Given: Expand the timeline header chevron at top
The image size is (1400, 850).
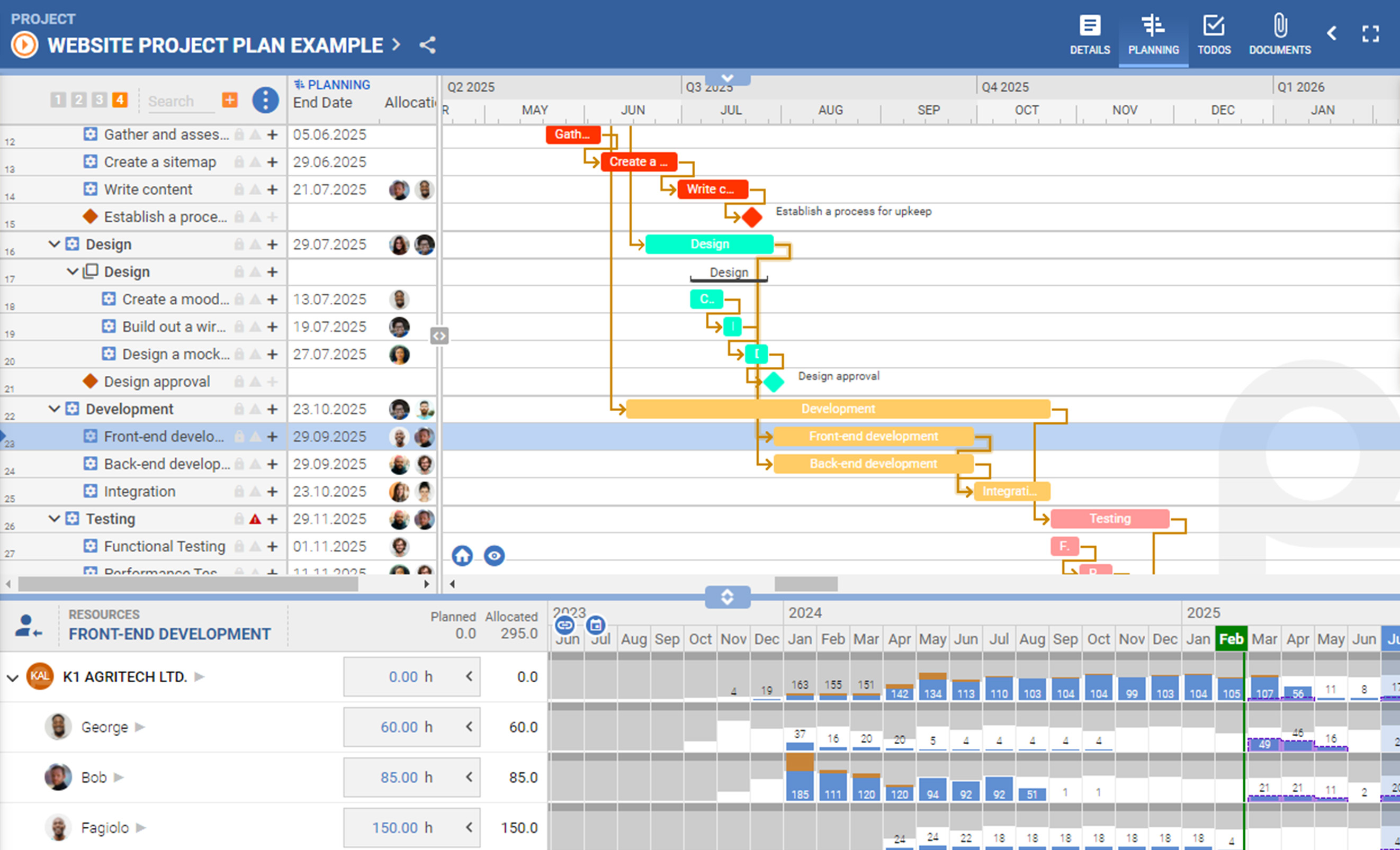Looking at the screenshot, I should (x=728, y=78).
